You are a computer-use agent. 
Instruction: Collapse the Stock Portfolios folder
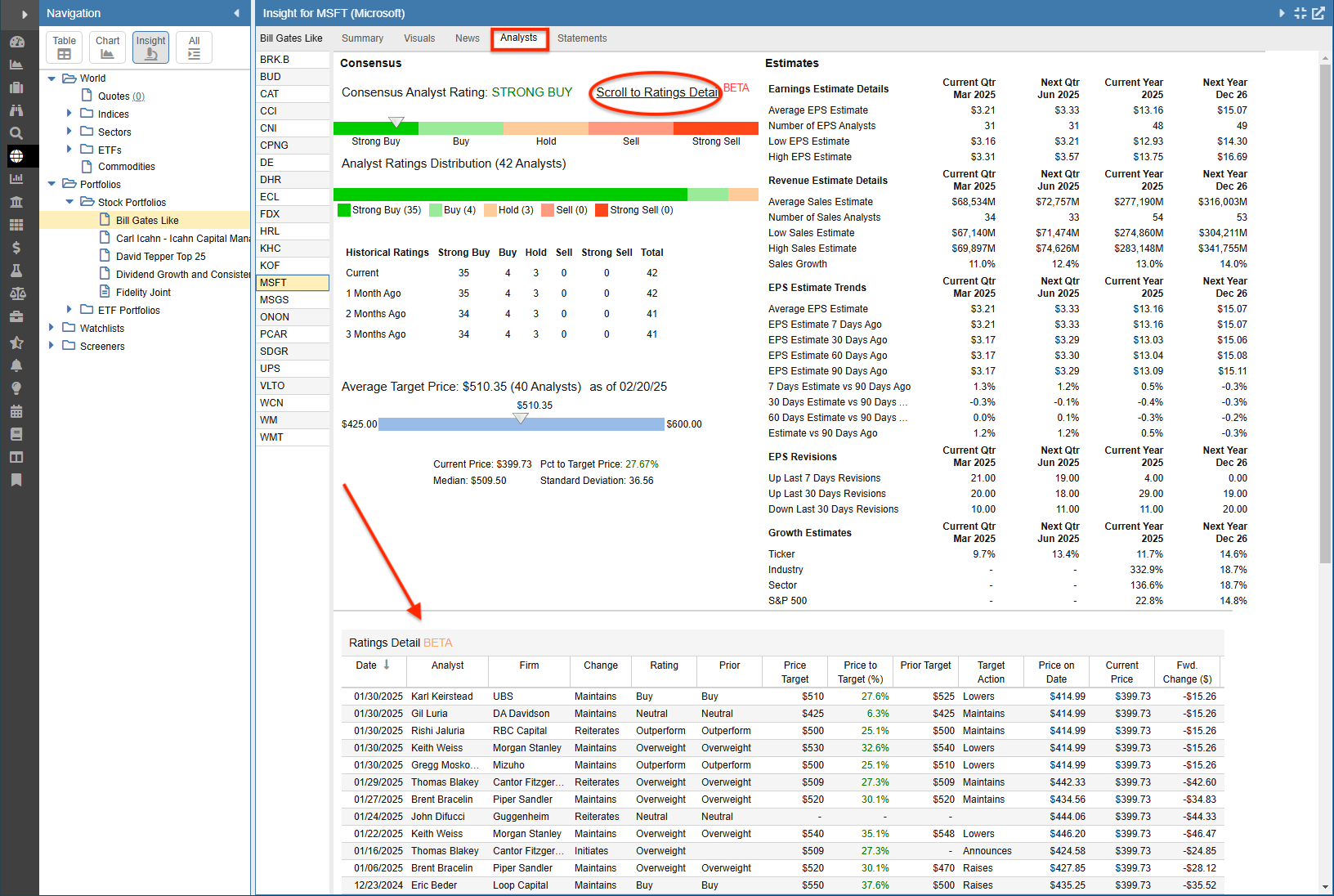69,202
